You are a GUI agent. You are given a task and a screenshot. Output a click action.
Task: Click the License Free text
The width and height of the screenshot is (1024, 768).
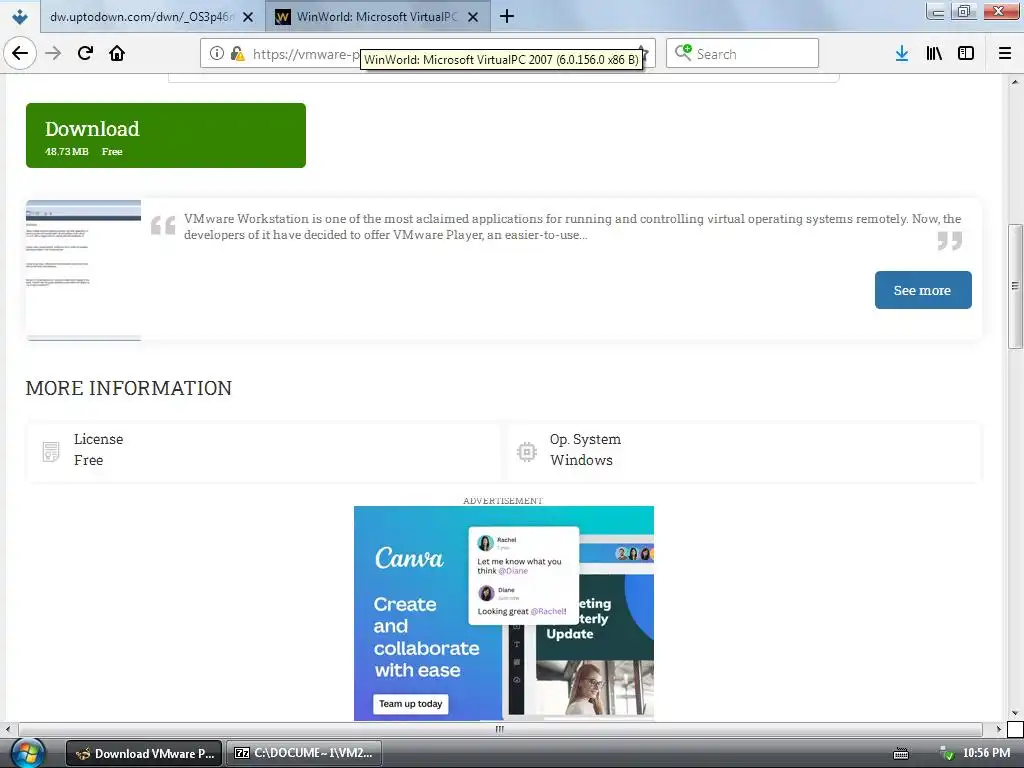[98, 449]
